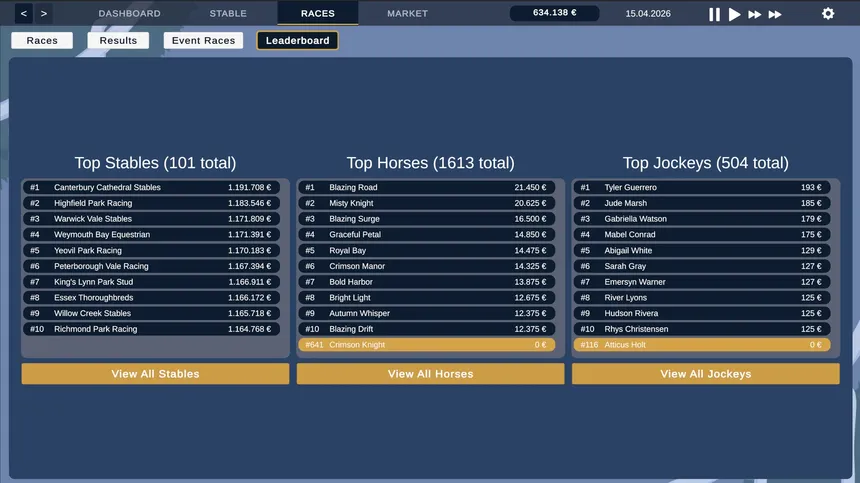This screenshot has width=860, height=483.
Task: Pause the game simulation
Action: (714, 14)
